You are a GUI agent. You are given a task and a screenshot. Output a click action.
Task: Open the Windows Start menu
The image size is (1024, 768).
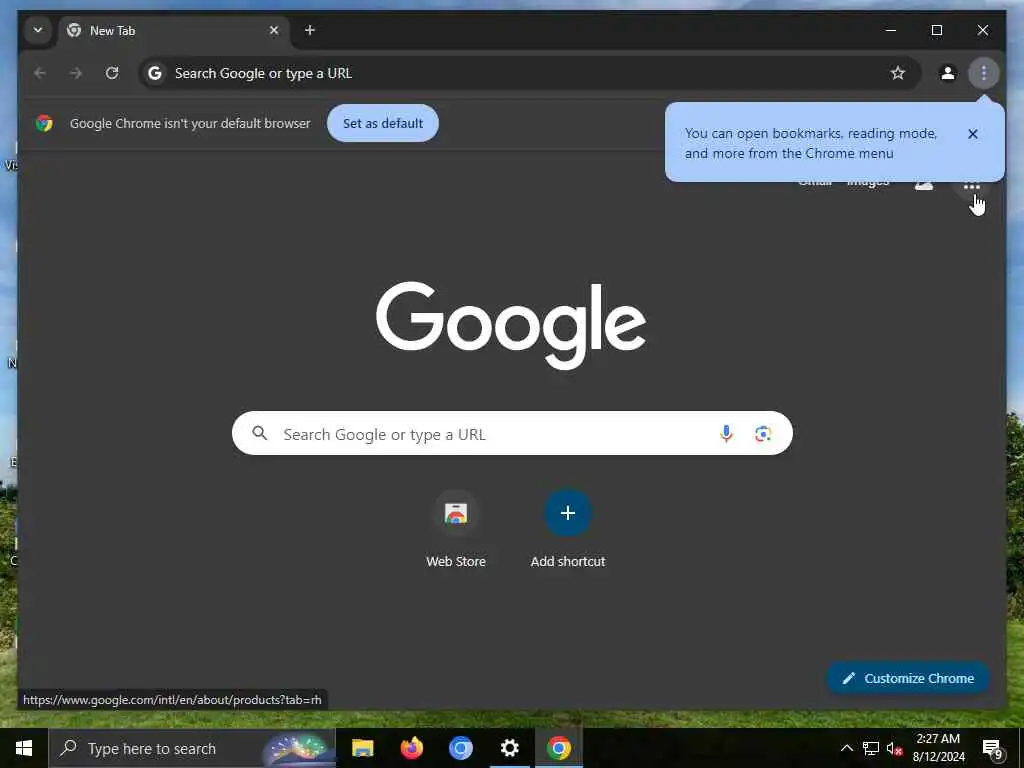point(24,748)
